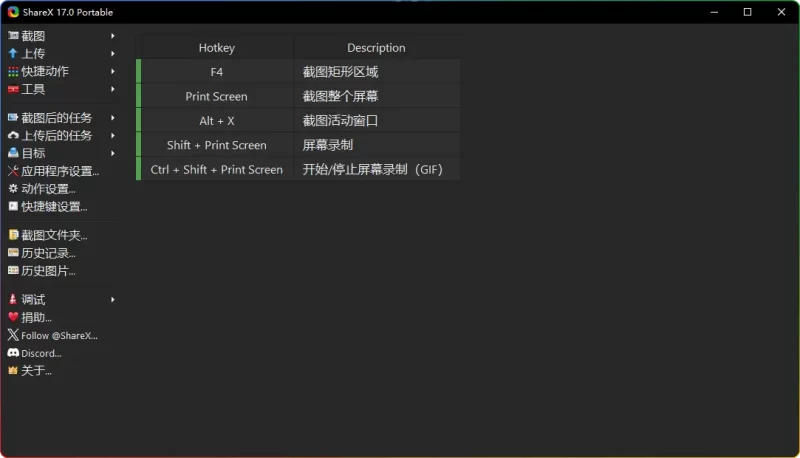Select the Ctrl + Shift + Print Screen cell

click(x=216, y=169)
